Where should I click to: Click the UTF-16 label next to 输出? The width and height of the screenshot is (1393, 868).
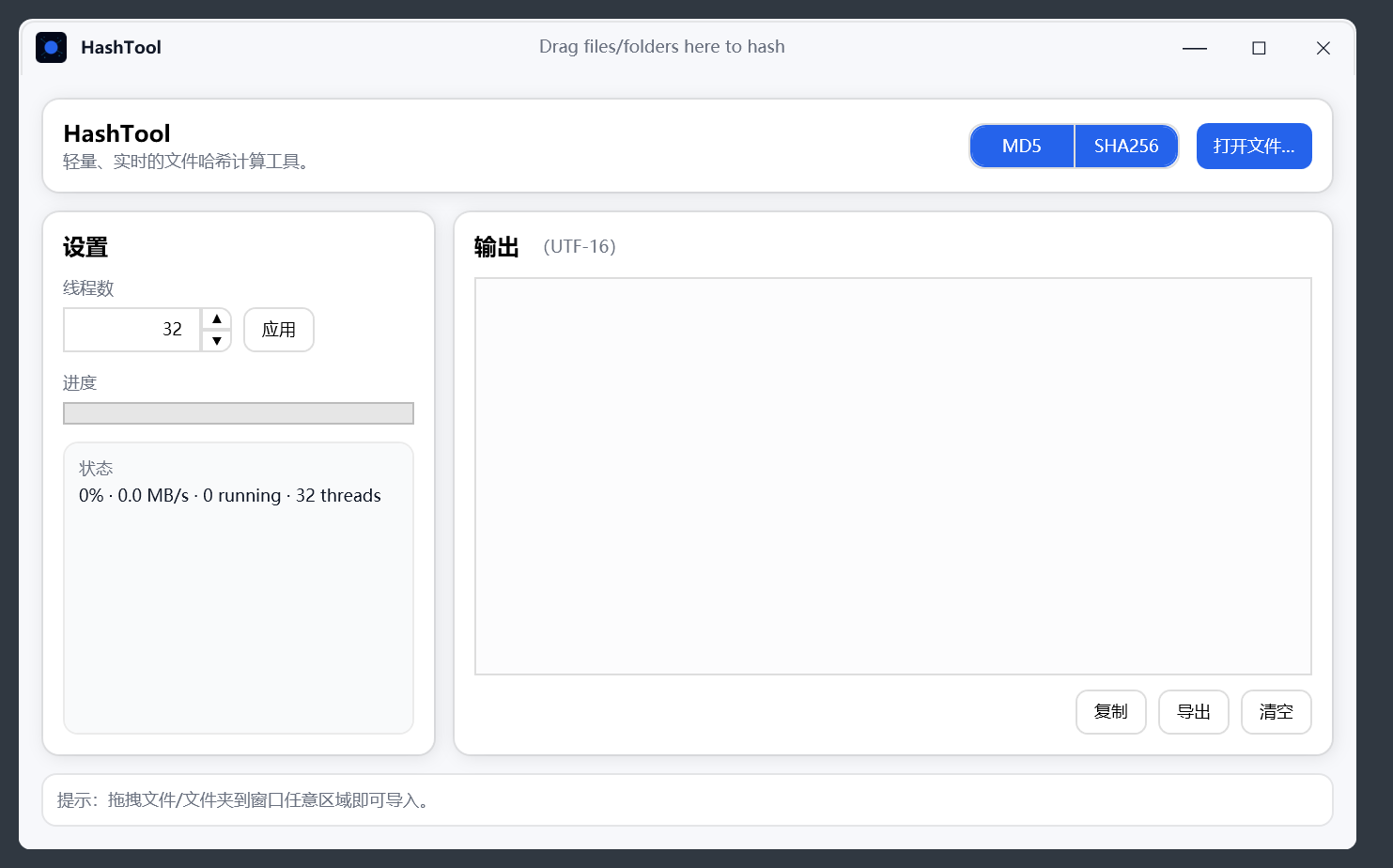click(580, 246)
